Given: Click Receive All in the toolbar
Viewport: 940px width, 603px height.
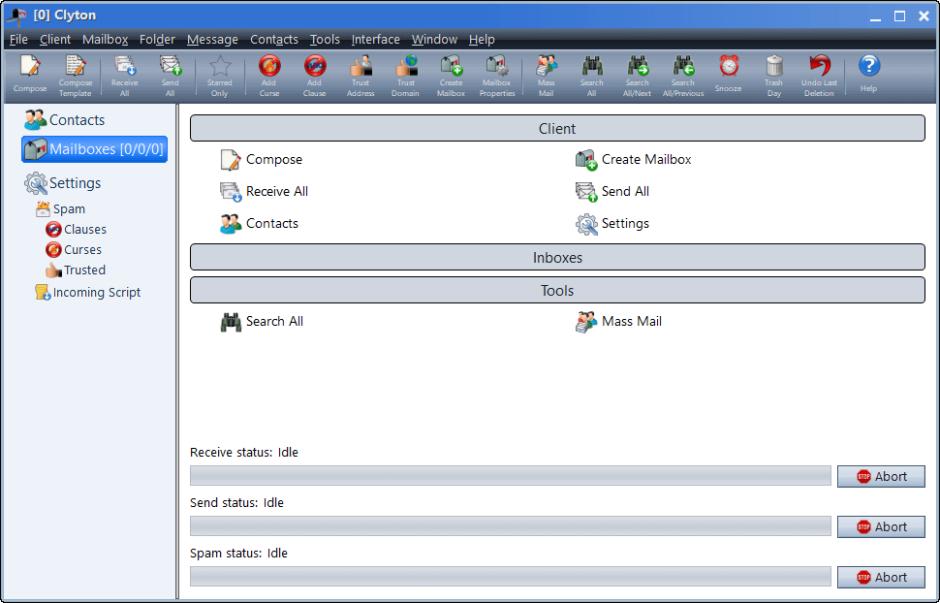Looking at the screenshot, I should (125, 76).
